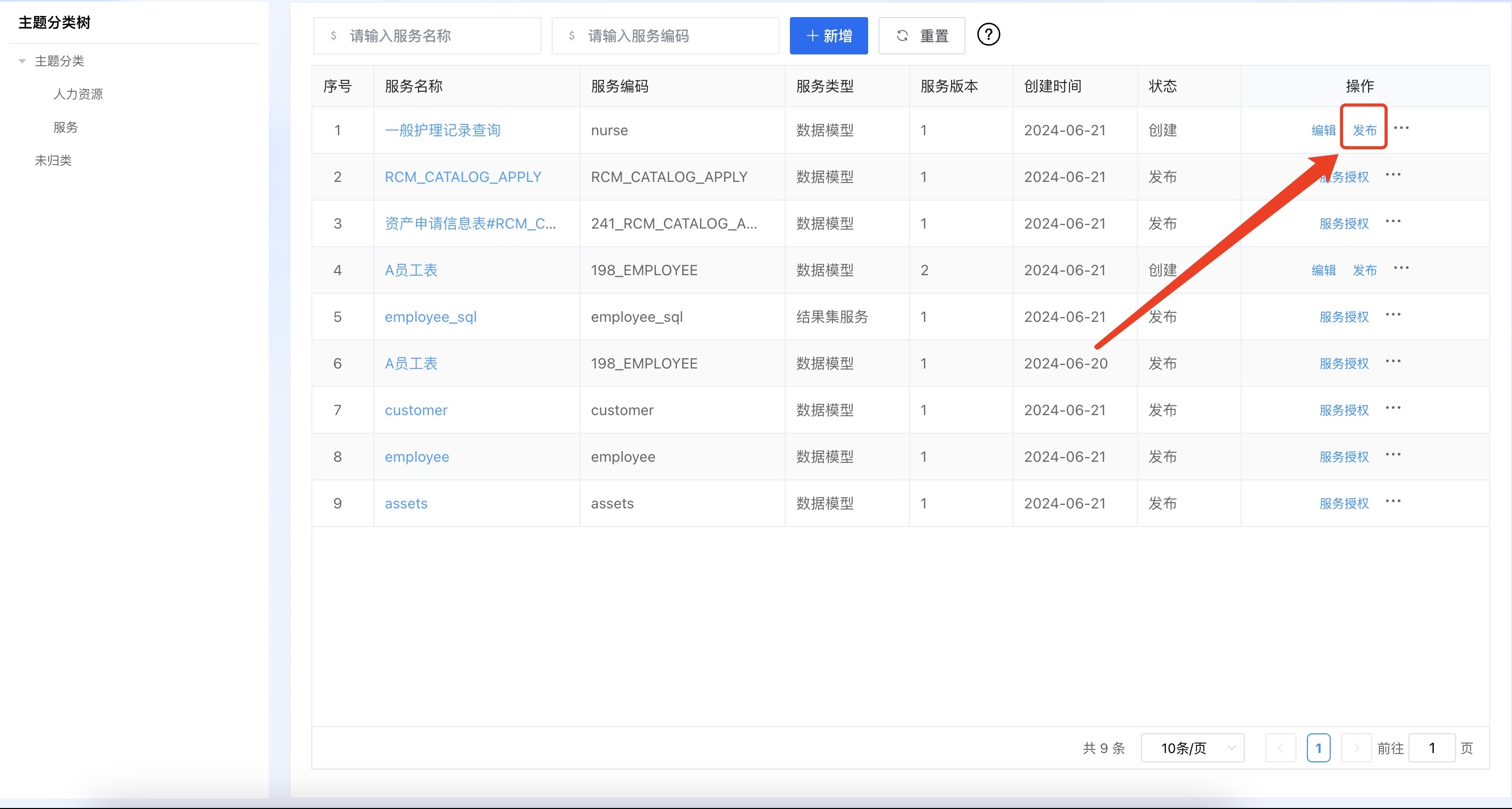Select page number 1 in pagination
The height and width of the screenshot is (809, 1512).
(x=1318, y=748)
